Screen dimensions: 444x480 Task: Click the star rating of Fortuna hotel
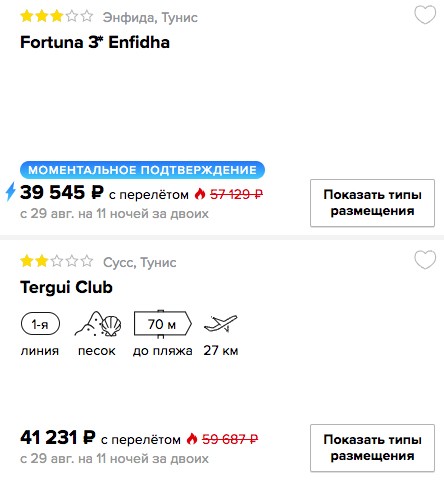[57, 16]
